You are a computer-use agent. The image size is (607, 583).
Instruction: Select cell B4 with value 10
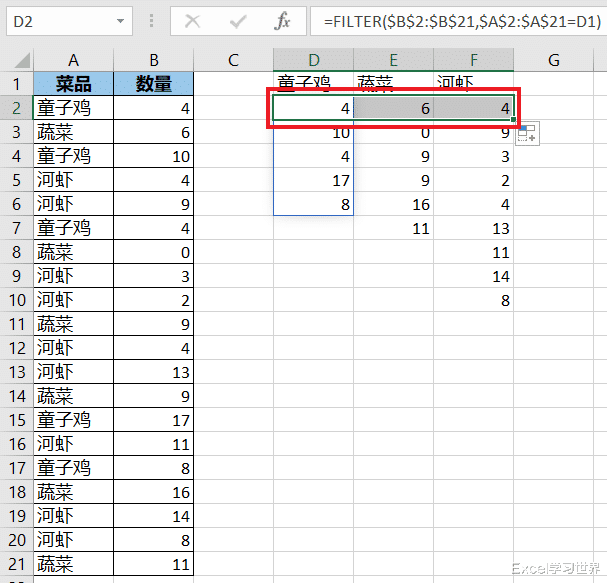pos(154,156)
